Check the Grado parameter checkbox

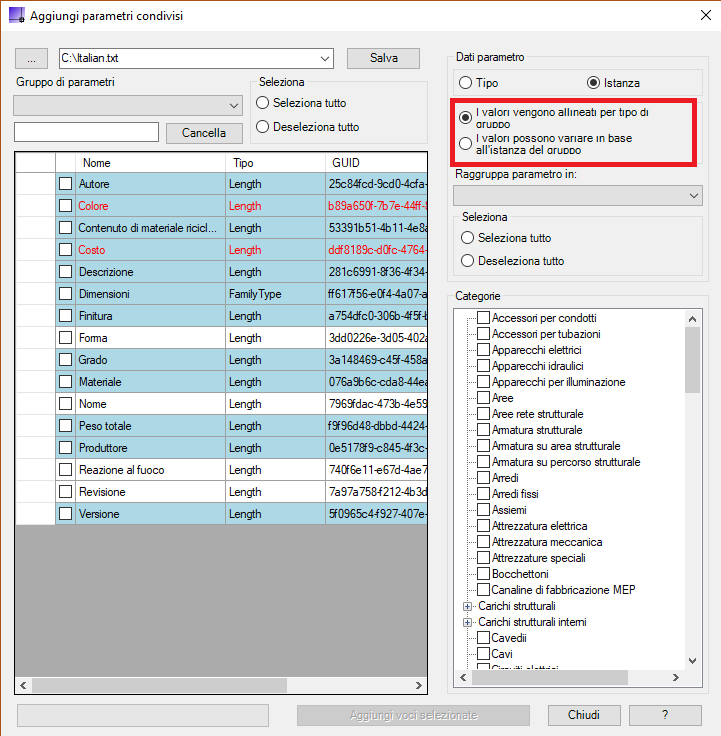(66, 360)
